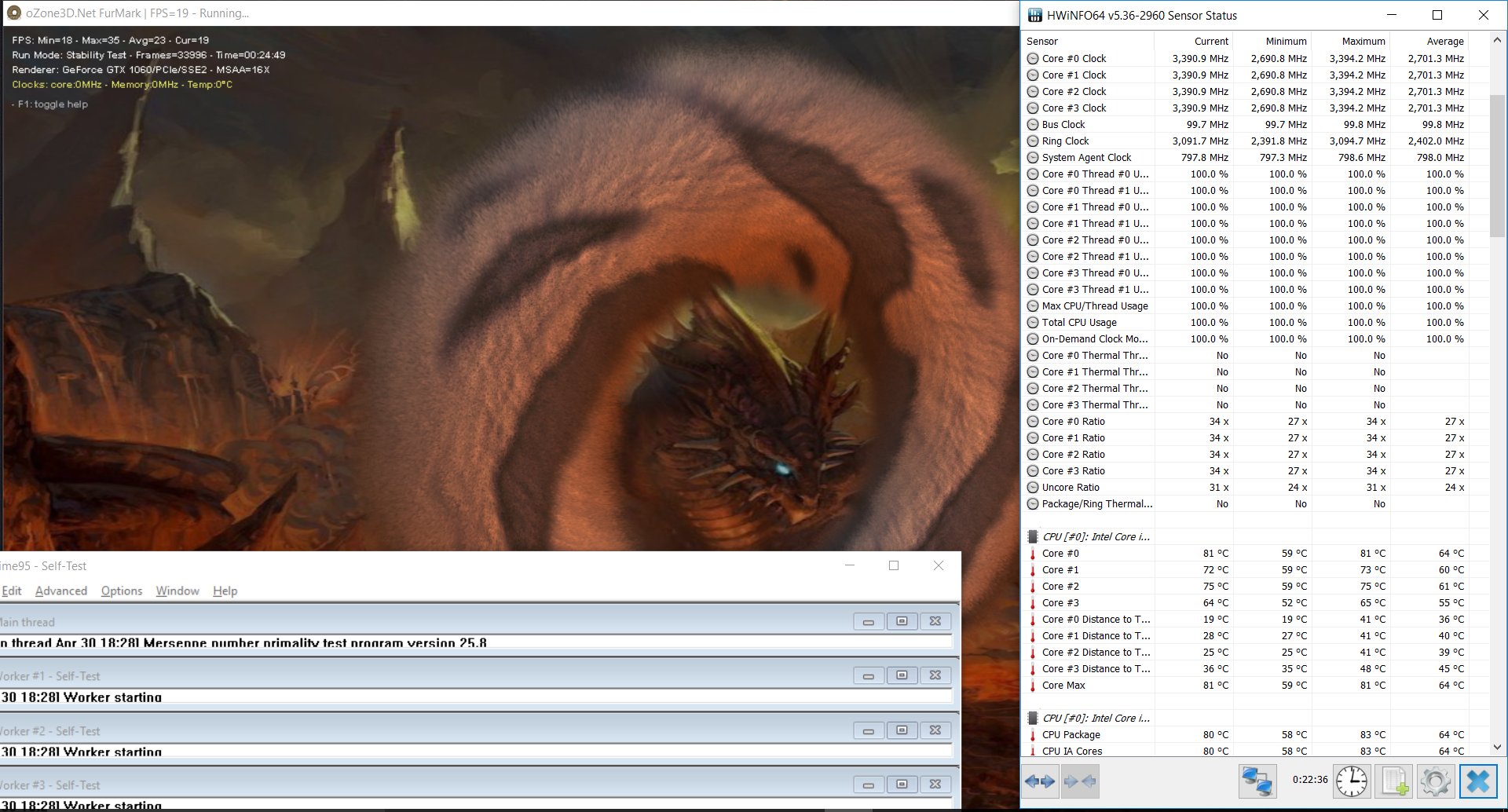Close sensor status with the blue X button
Image resolution: width=1508 pixels, height=812 pixels.
1478,781
